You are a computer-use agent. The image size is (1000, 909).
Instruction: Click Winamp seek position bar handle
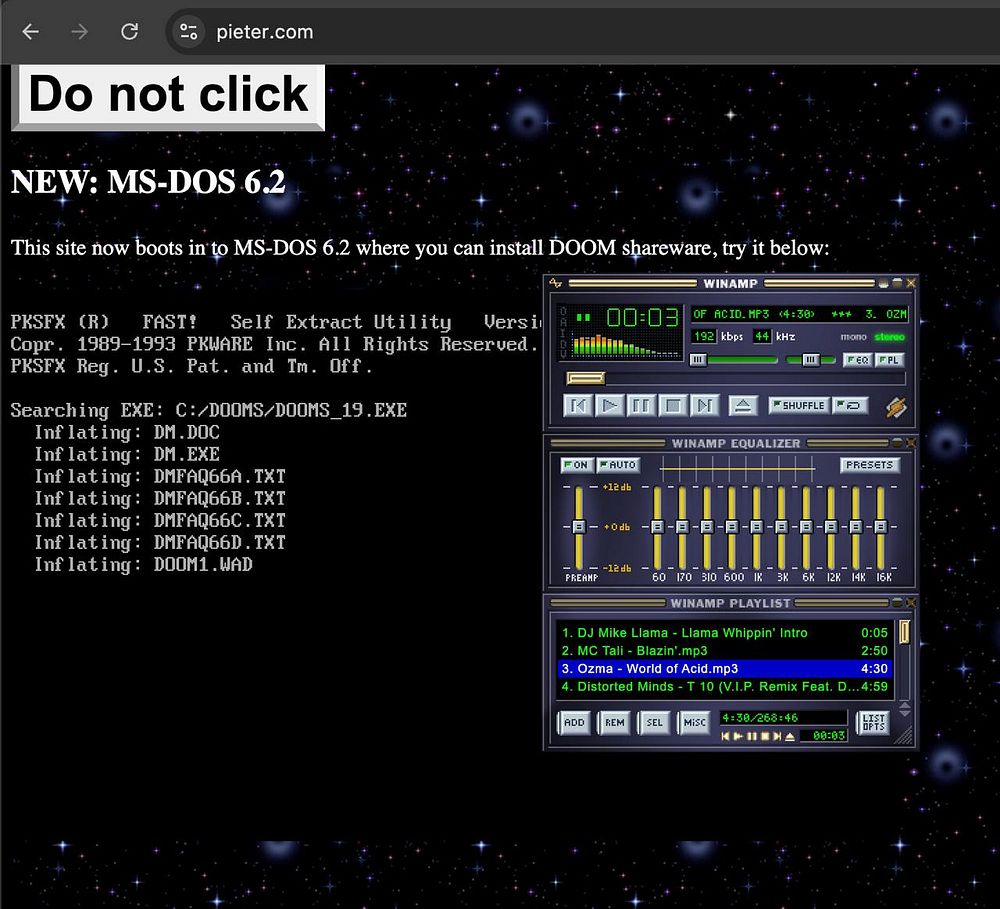tap(585, 379)
